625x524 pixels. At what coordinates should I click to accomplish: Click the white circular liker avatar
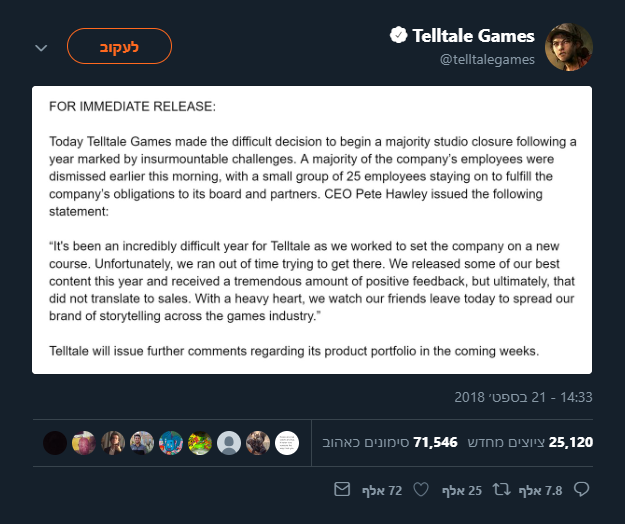tap(286, 442)
